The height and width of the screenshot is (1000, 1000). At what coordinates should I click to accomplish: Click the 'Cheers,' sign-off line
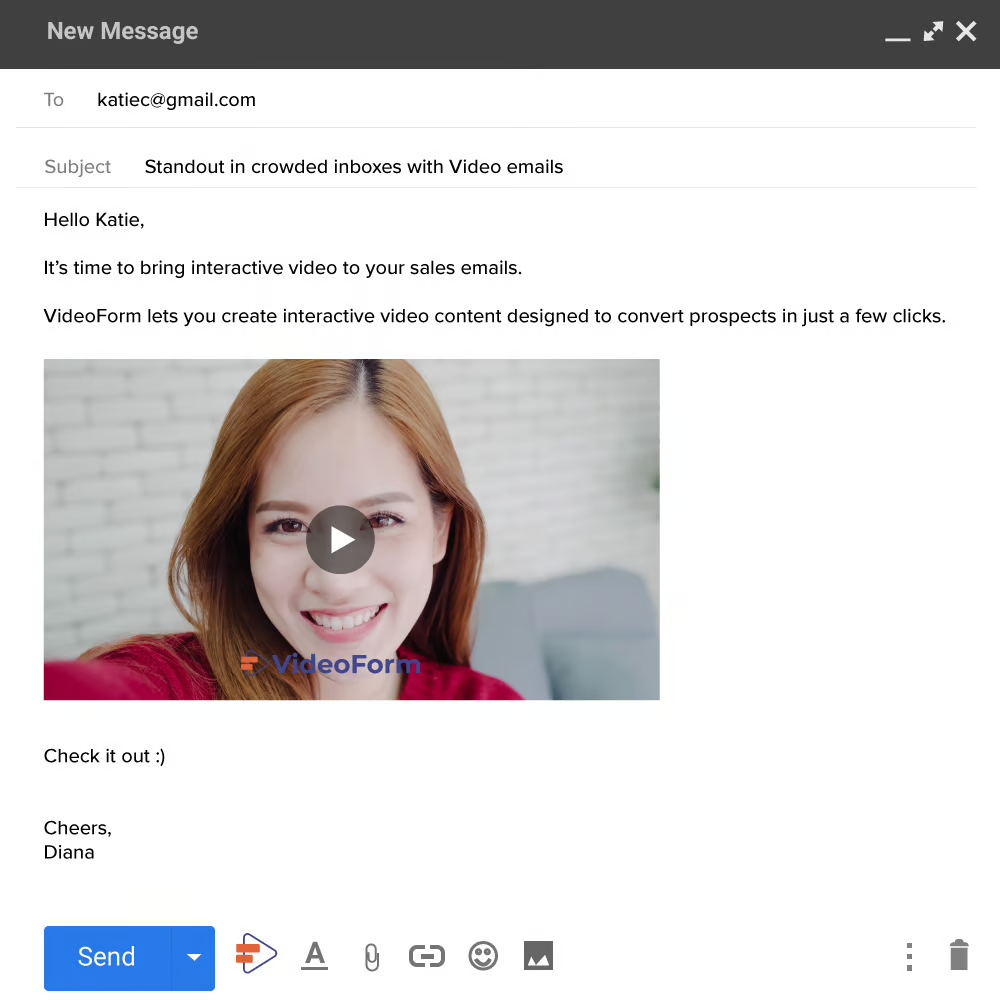coord(77,828)
